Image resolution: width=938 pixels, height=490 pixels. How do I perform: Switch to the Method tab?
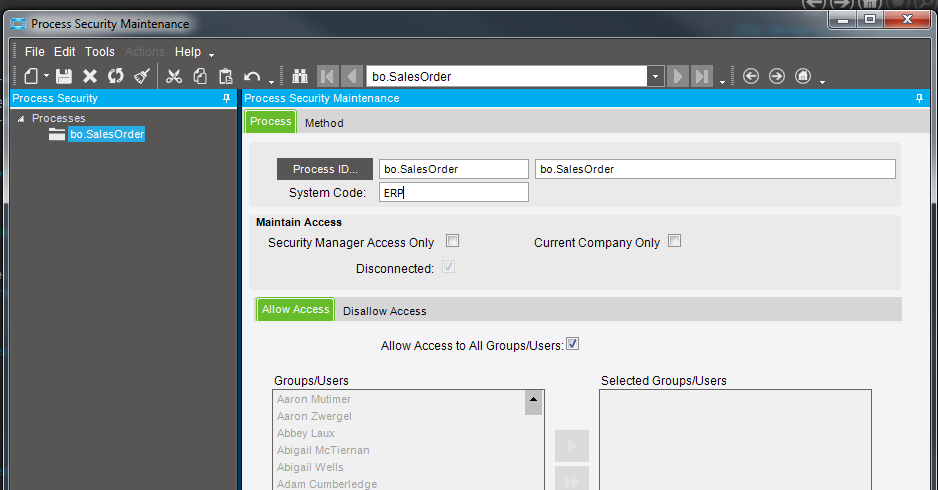click(x=324, y=123)
